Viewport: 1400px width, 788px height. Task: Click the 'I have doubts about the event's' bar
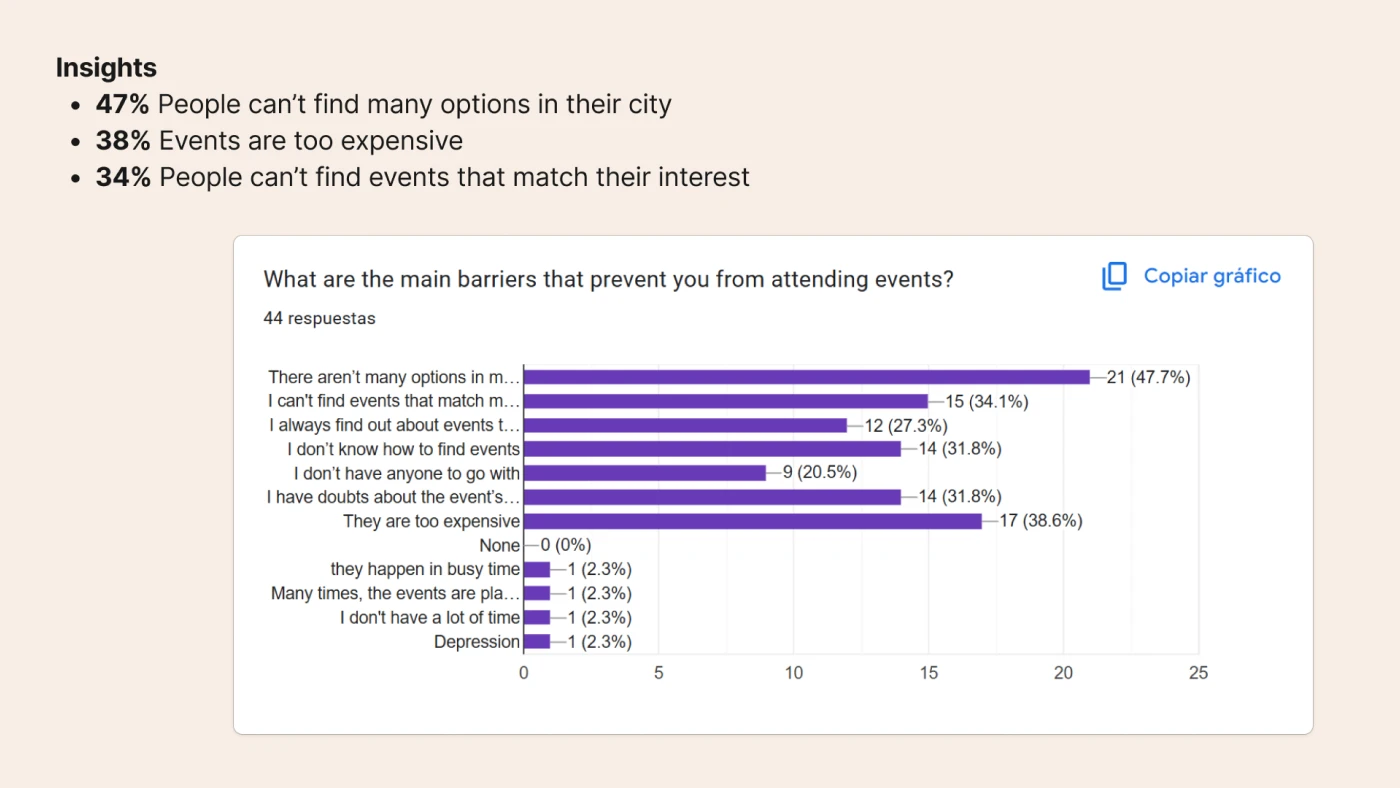712,497
